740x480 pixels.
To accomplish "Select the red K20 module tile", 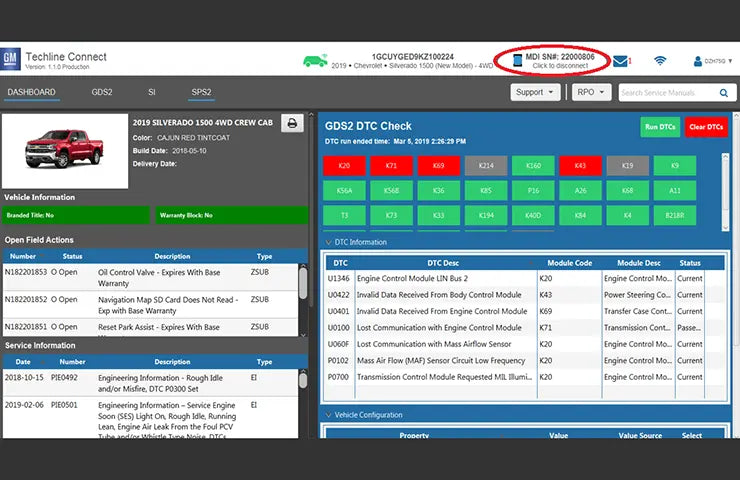I will [345, 165].
